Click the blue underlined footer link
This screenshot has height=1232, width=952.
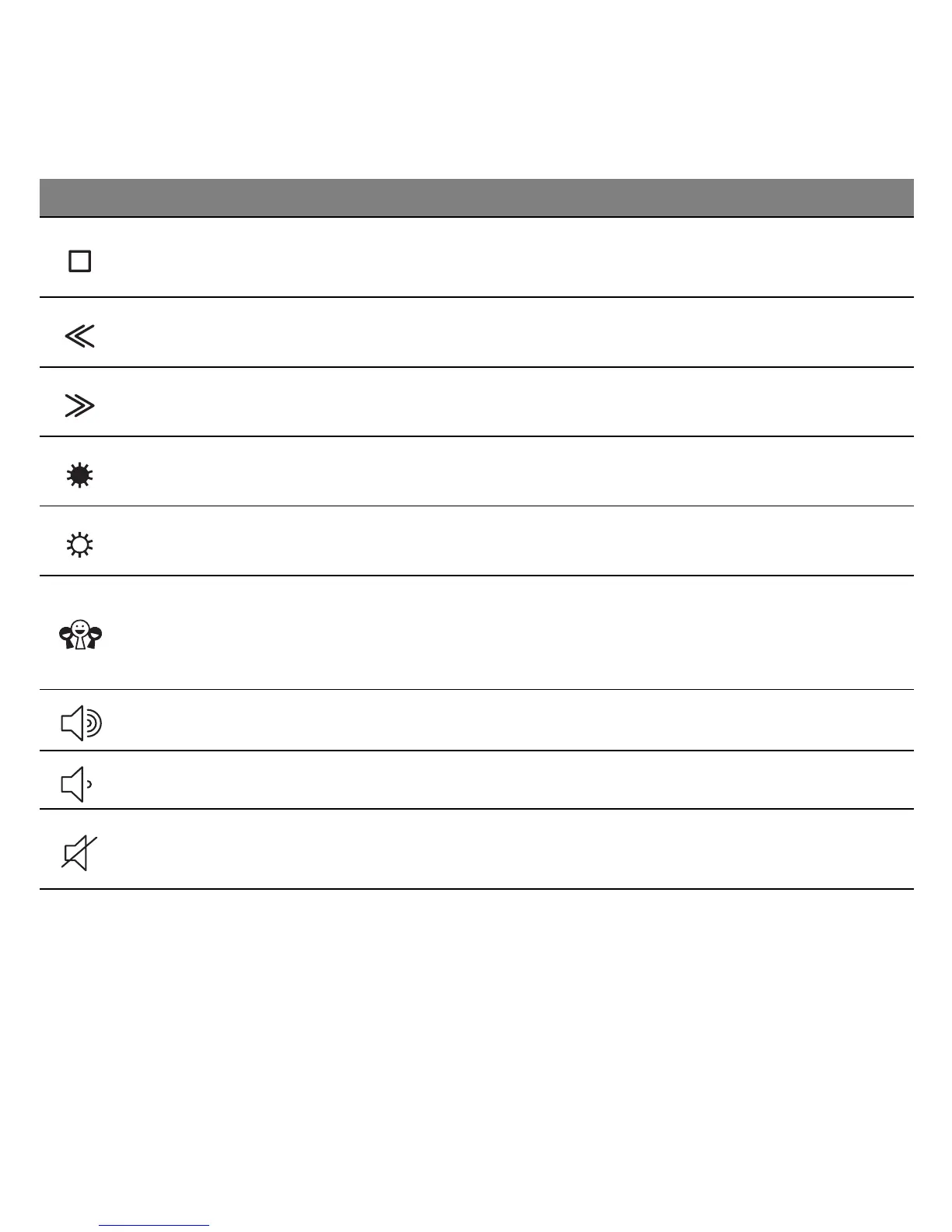point(155,1226)
